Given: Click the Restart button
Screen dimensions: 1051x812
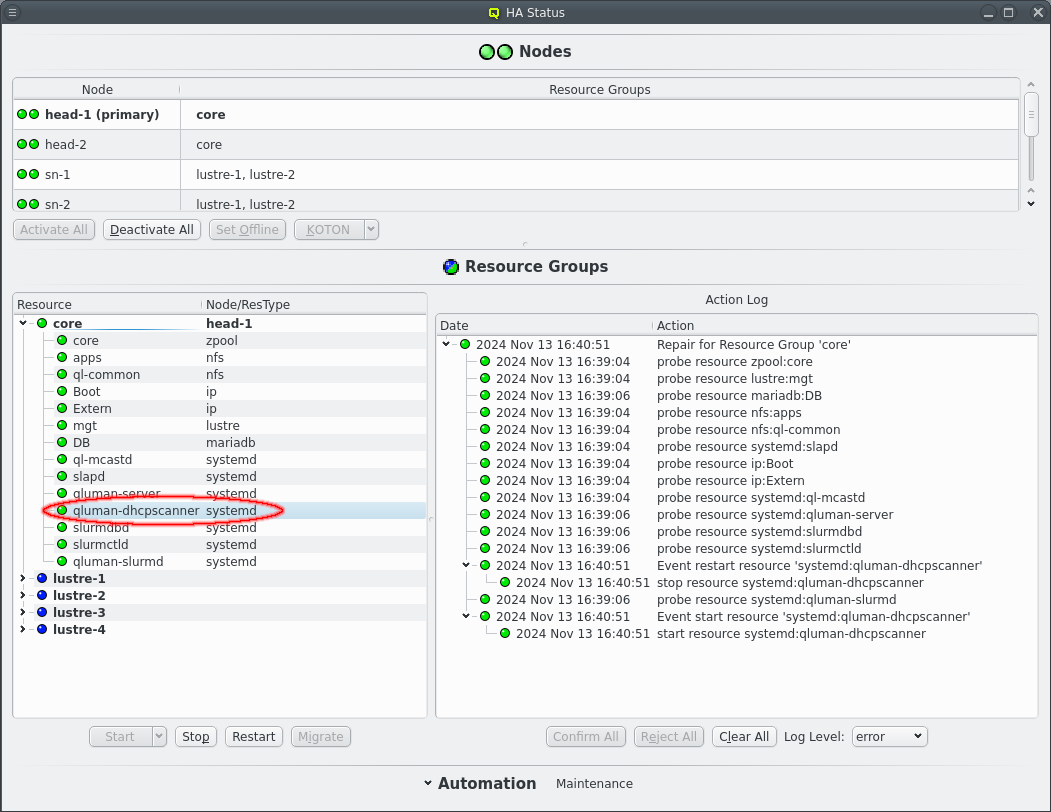Looking at the screenshot, I should (253, 736).
